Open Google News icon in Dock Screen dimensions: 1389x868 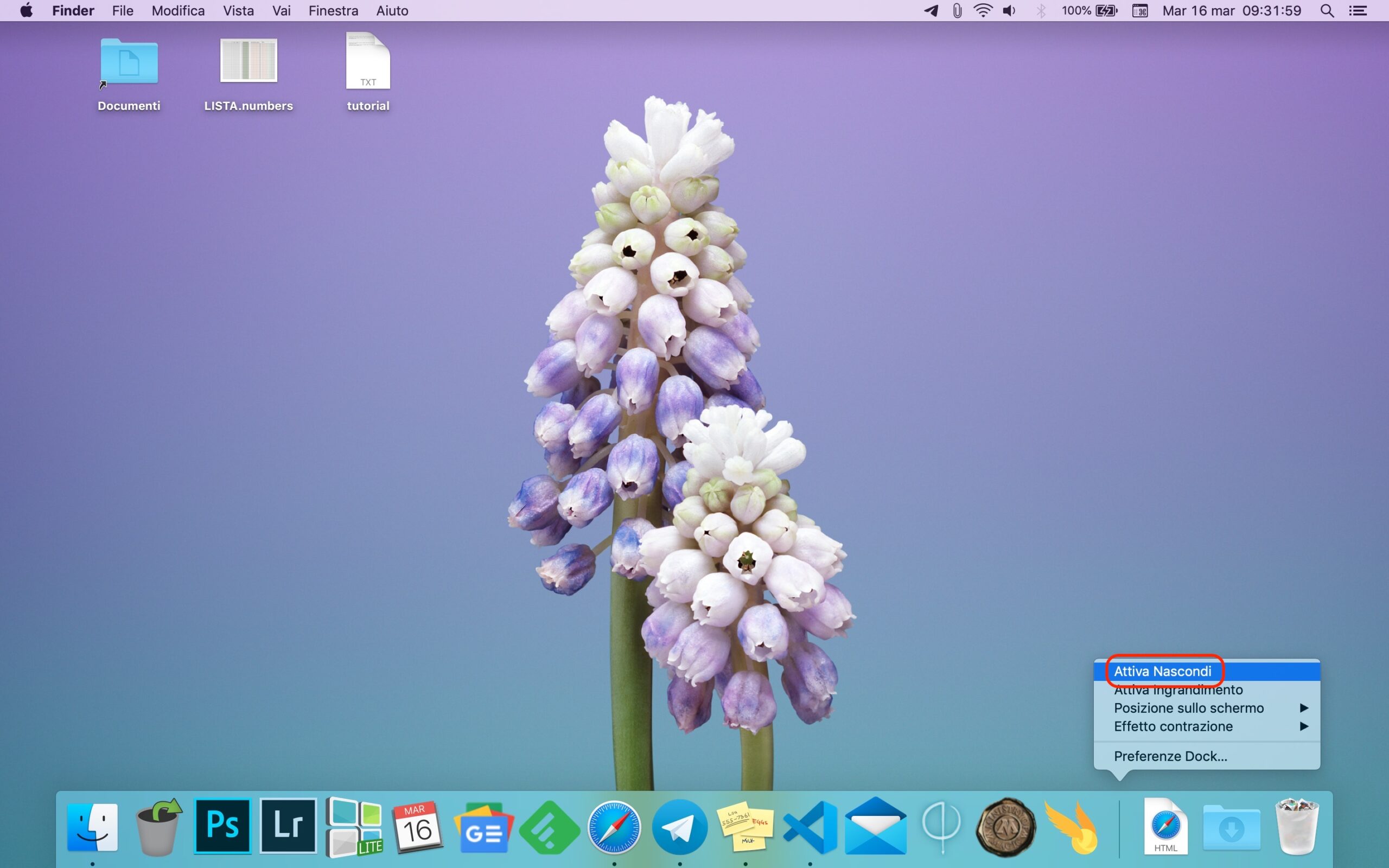pyautogui.click(x=483, y=827)
